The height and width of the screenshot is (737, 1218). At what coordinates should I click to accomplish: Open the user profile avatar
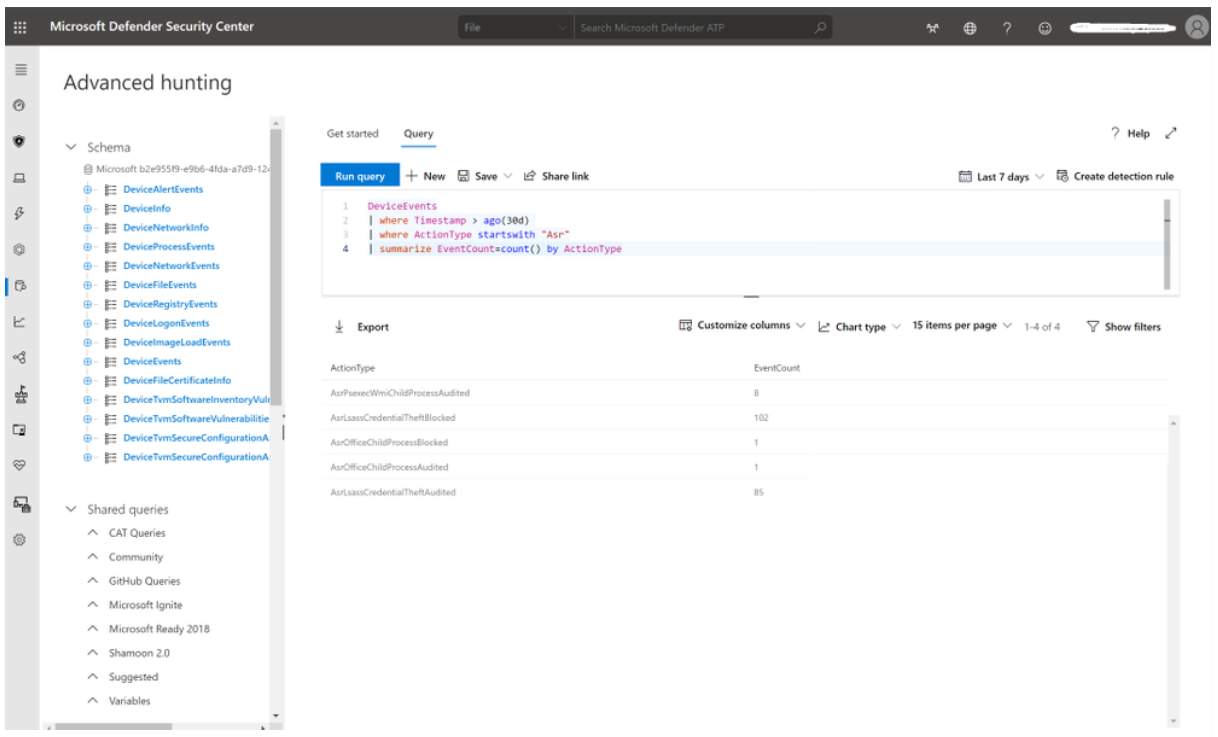[x=1196, y=28]
